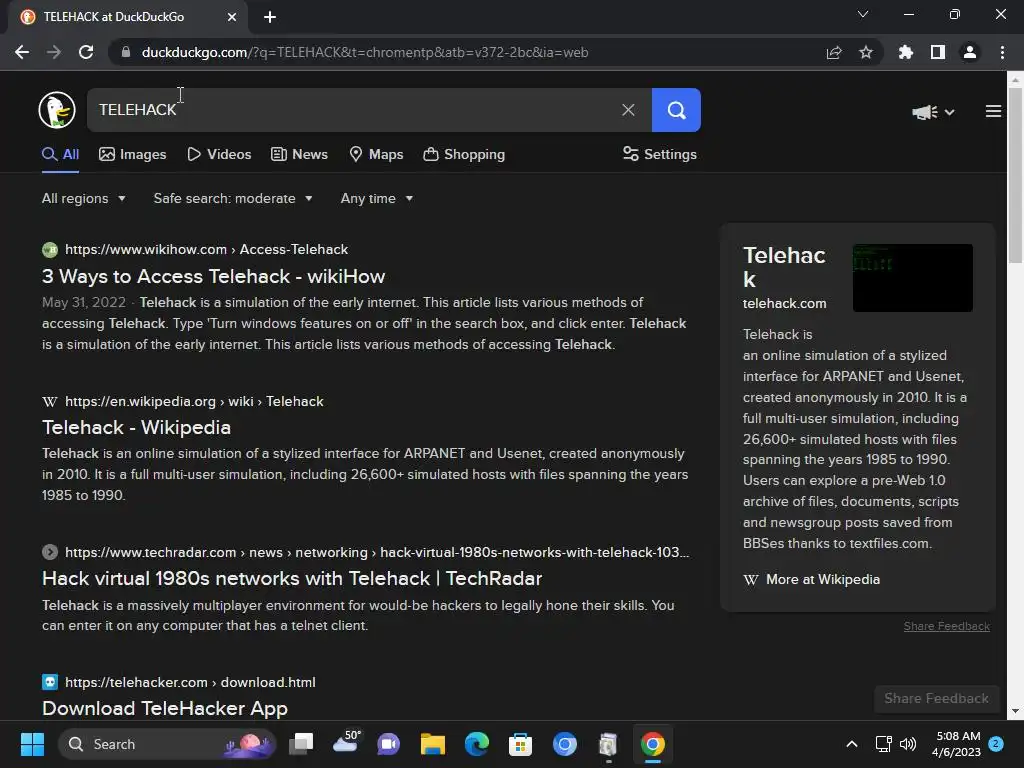Open tab search chevron
Screen dimensions: 1024x768
coord(863,14)
